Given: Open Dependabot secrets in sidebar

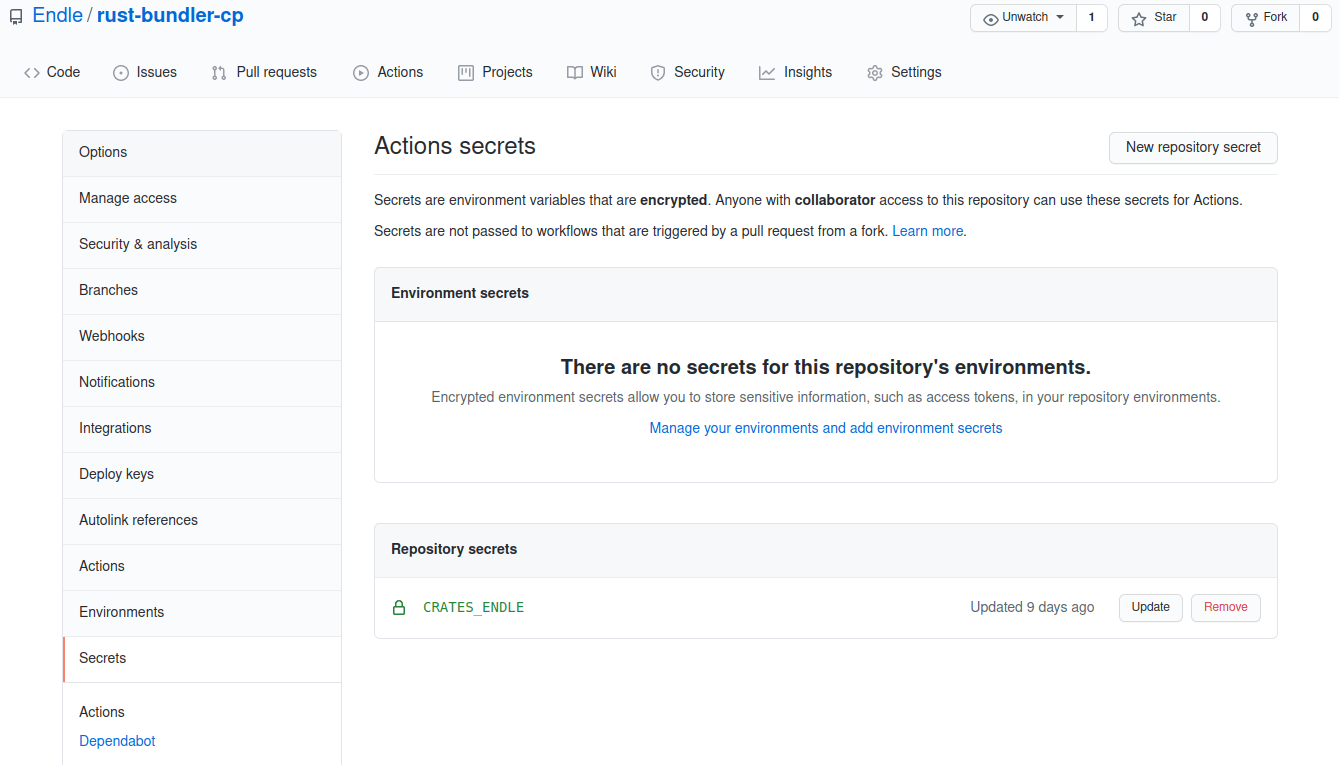Looking at the screenshot, I should [x=117, y=741].
